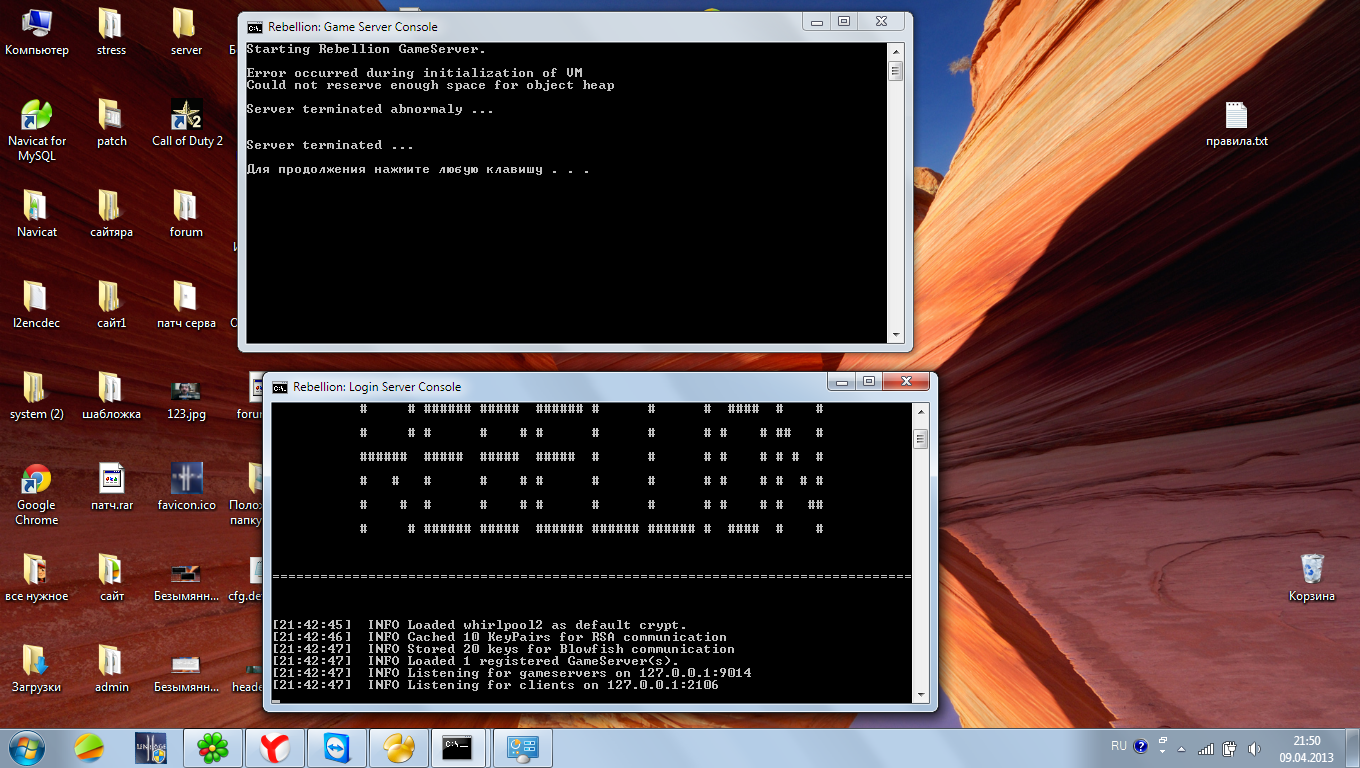Open TeamViewer from the taskbar
Viewport: 1360px width, 768px height.
pos(337,748)
